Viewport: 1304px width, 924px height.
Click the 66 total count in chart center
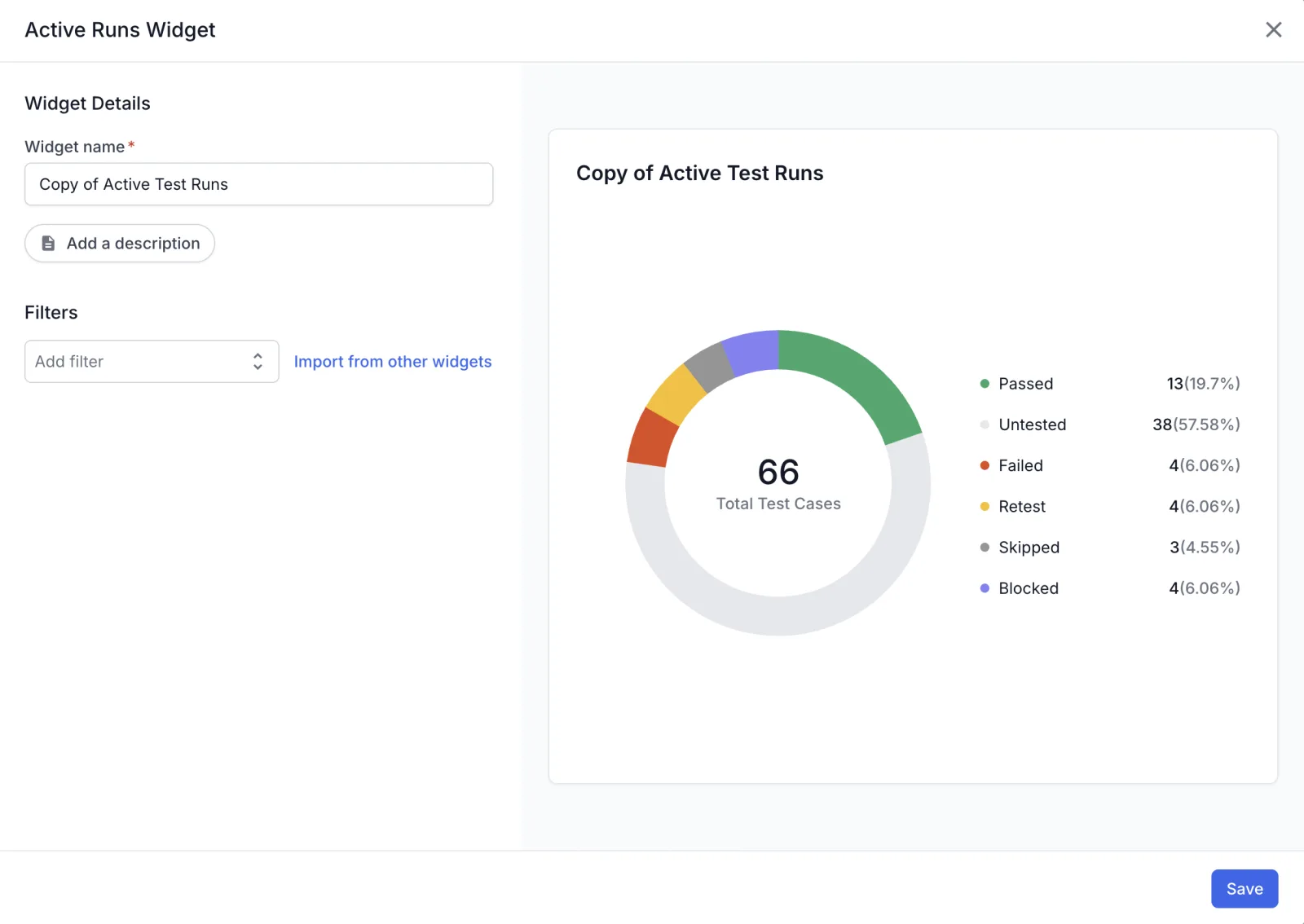778,472
